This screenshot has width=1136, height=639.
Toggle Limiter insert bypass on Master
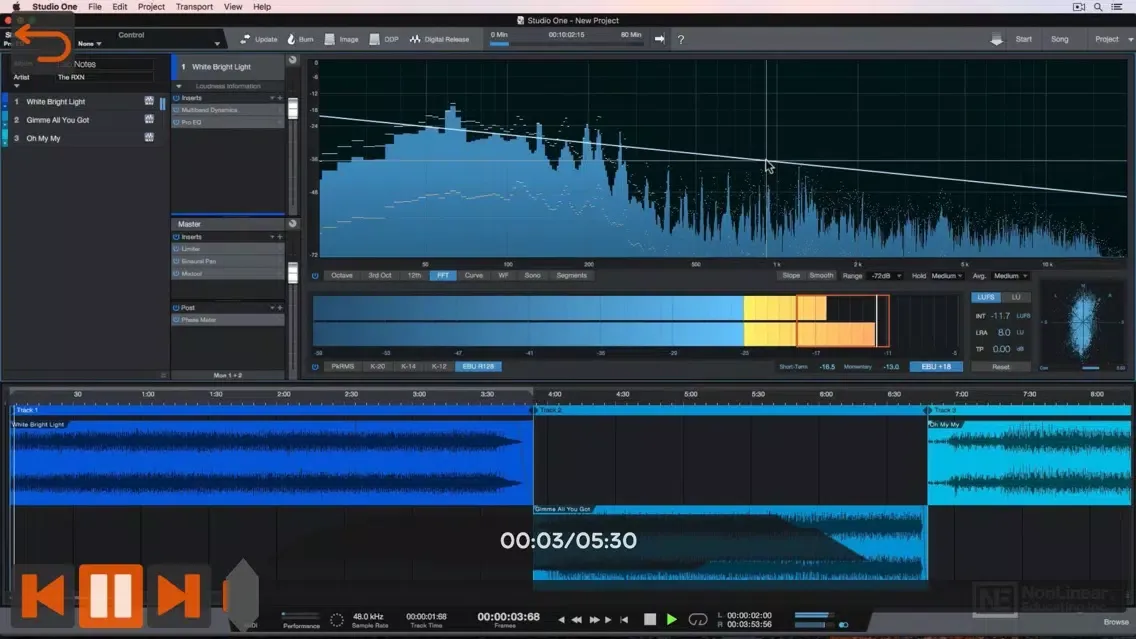[x=176, y=249]
